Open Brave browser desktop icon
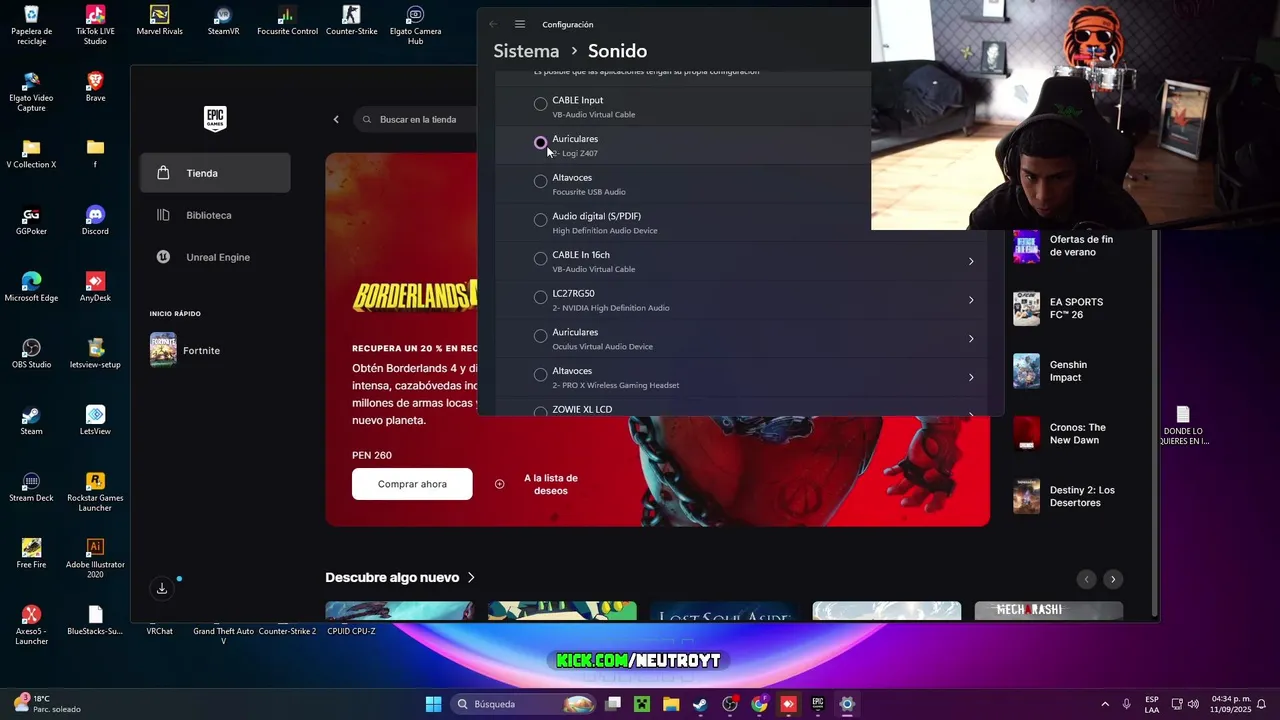1280x720 pixels. coord(95,87)
